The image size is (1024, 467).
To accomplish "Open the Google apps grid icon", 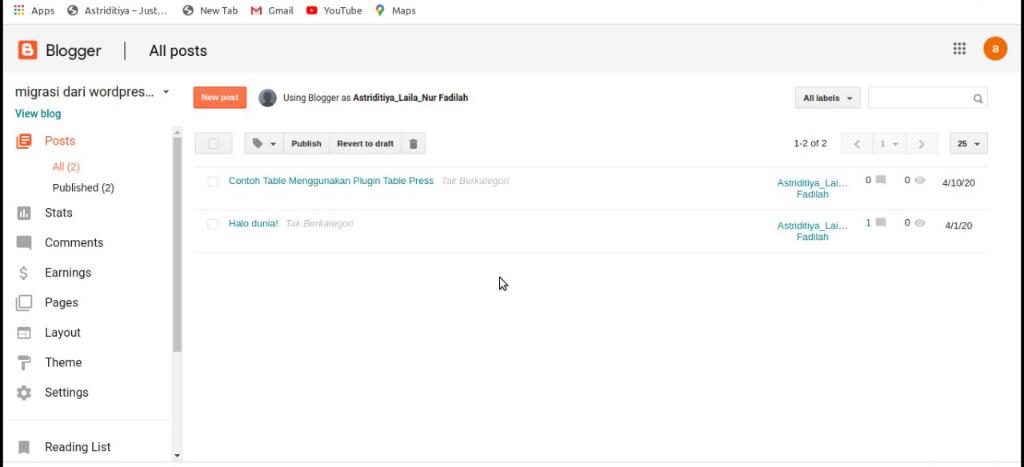I will (959, 49).
